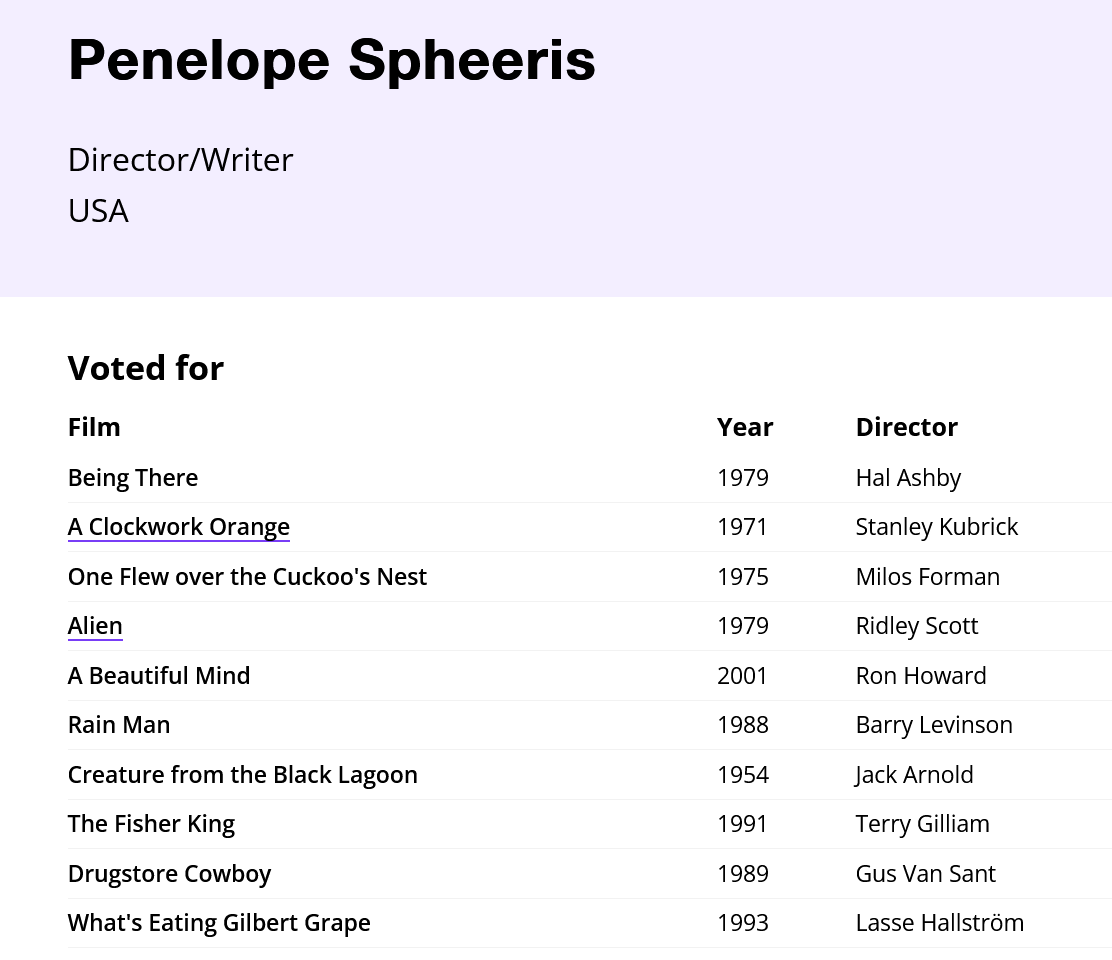Select What's Eating Gilbert Grape row
The image size is (1112, 960).
coord(590,923)
